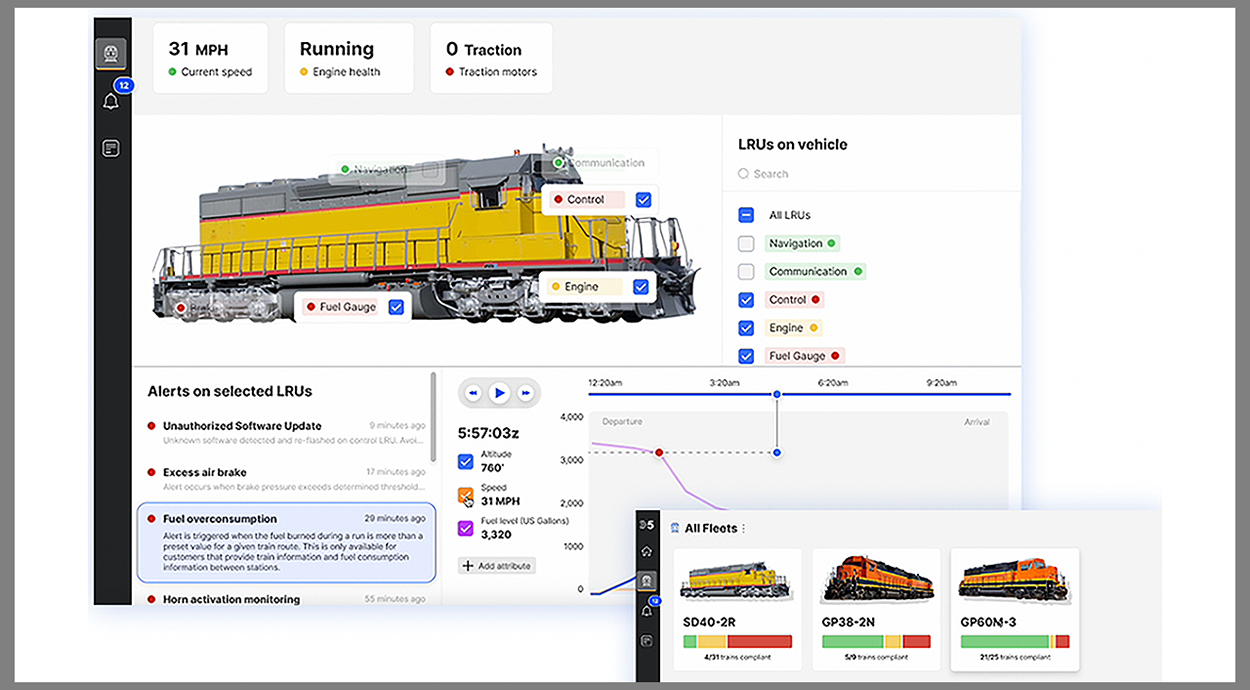This screenshot has height=690, width=1250.
Task: Expand the Unauthorized Software Update alert
Action: [285, 433]
